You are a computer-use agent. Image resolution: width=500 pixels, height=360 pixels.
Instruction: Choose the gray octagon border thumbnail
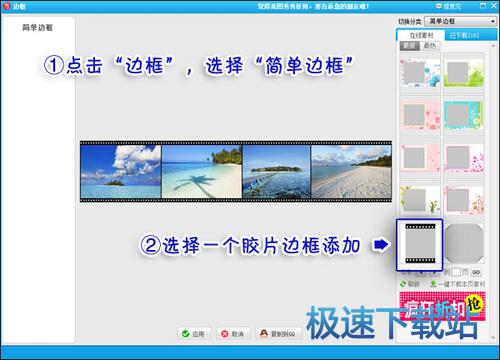tap(464, 244)
